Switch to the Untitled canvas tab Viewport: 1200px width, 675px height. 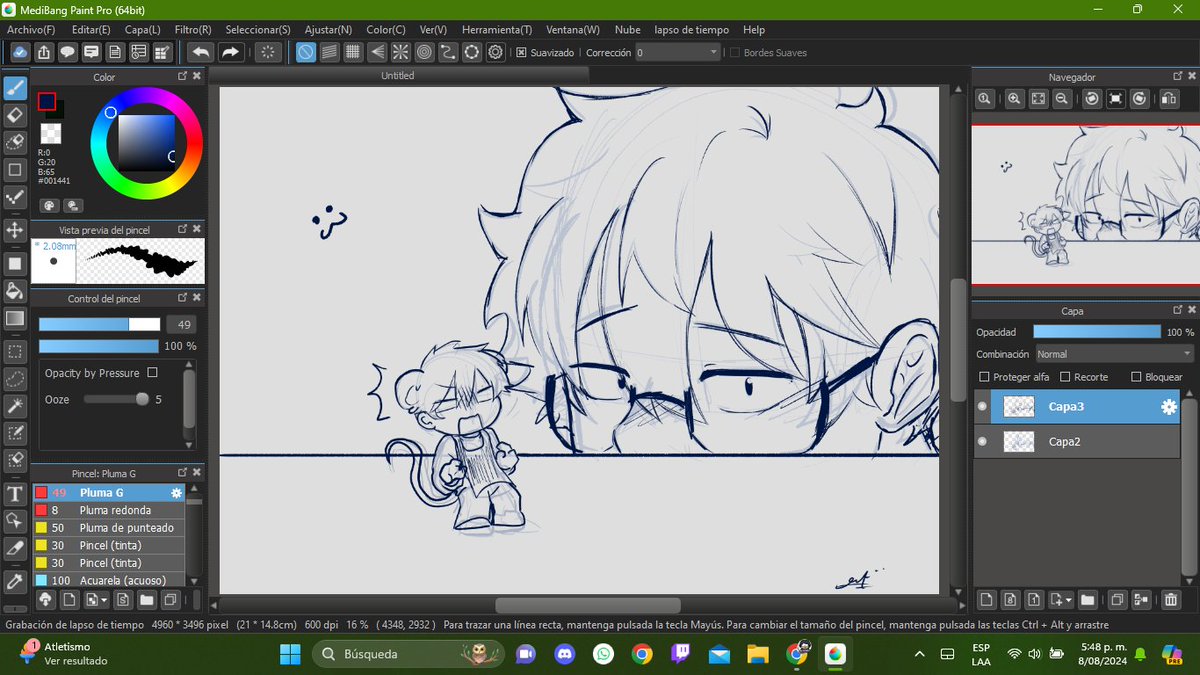tap(397, 76)
